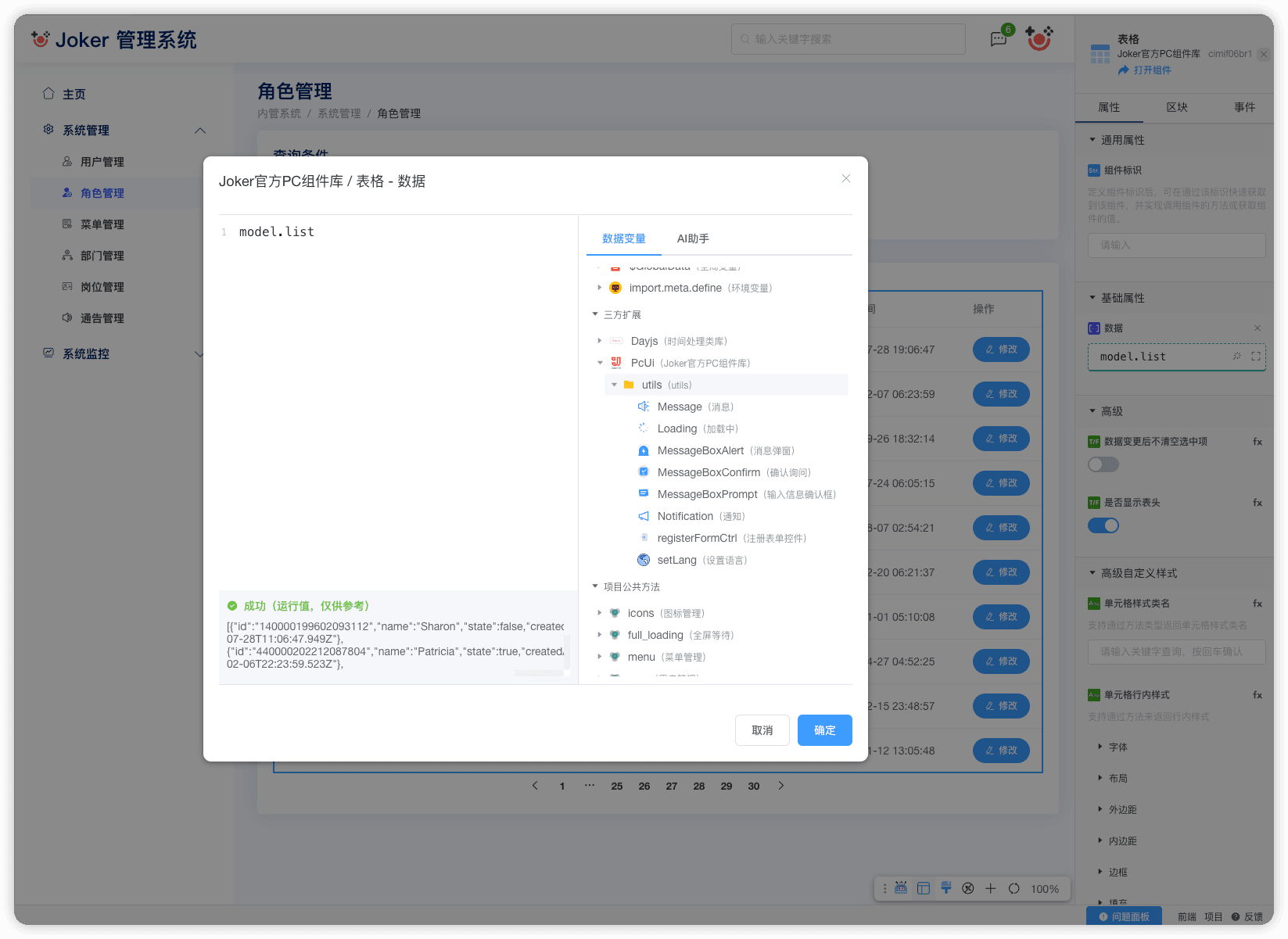Collapse the utils folder node
The height and width of the screenshot is (939, 1288).
(614, 385)
